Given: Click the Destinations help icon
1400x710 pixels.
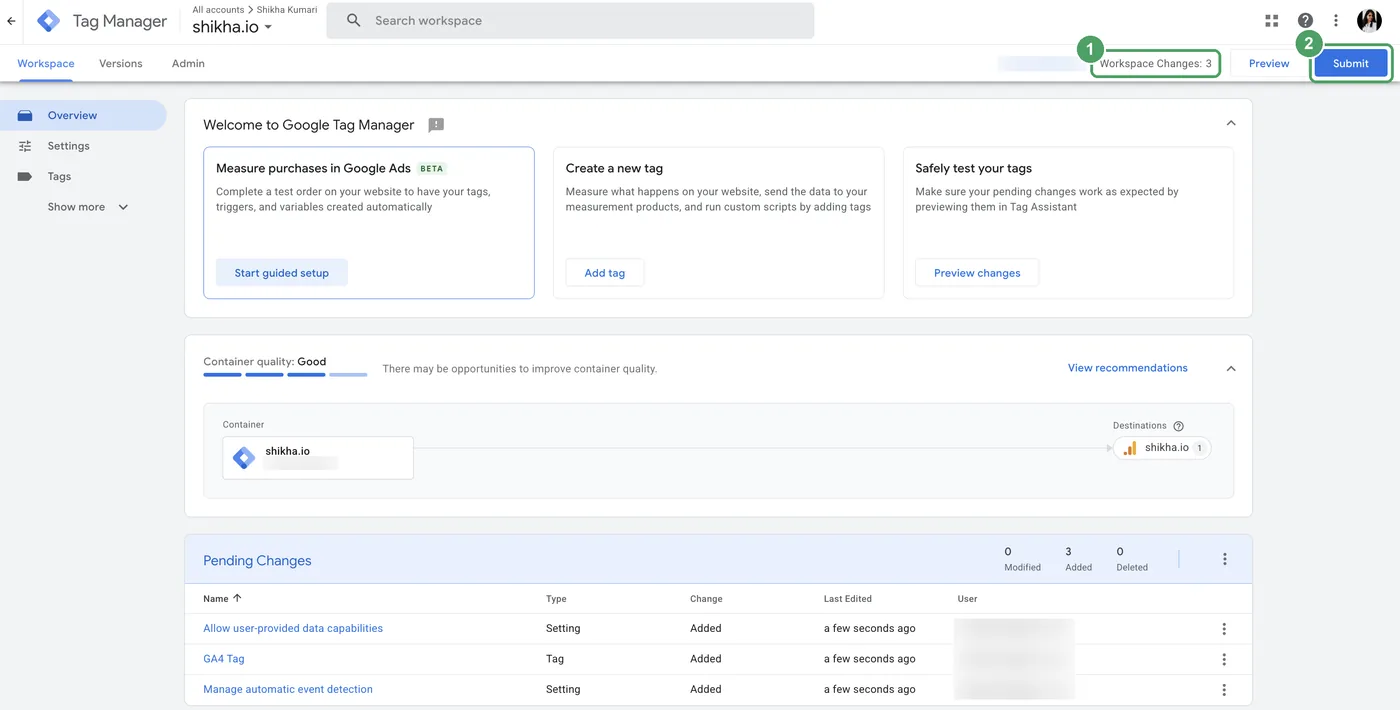Looking at the screenshot, I should click(1178, 426).
